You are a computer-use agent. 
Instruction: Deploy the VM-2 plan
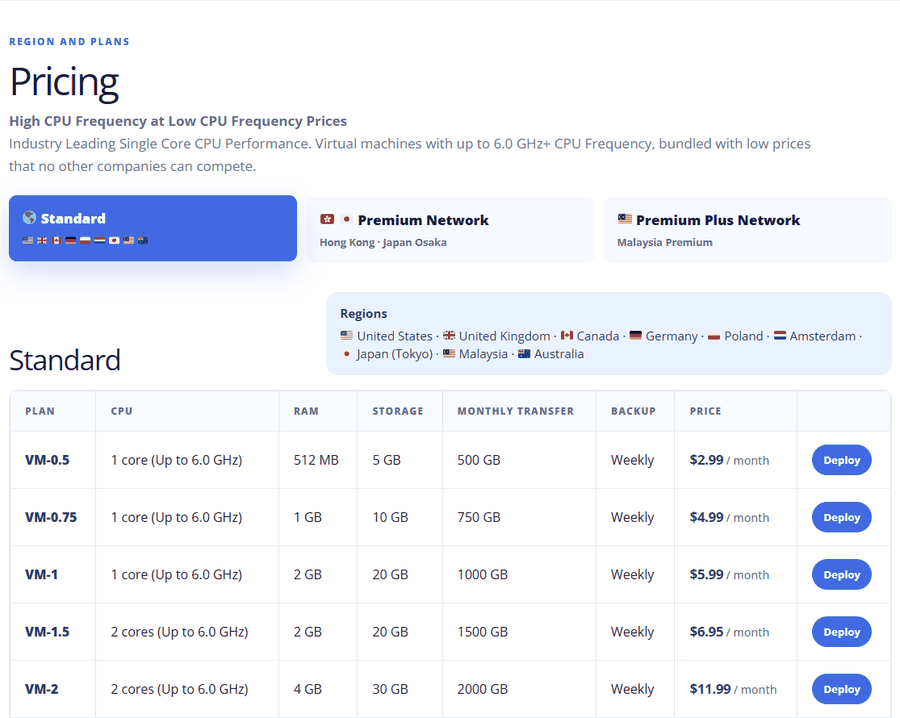click(841, 689)
